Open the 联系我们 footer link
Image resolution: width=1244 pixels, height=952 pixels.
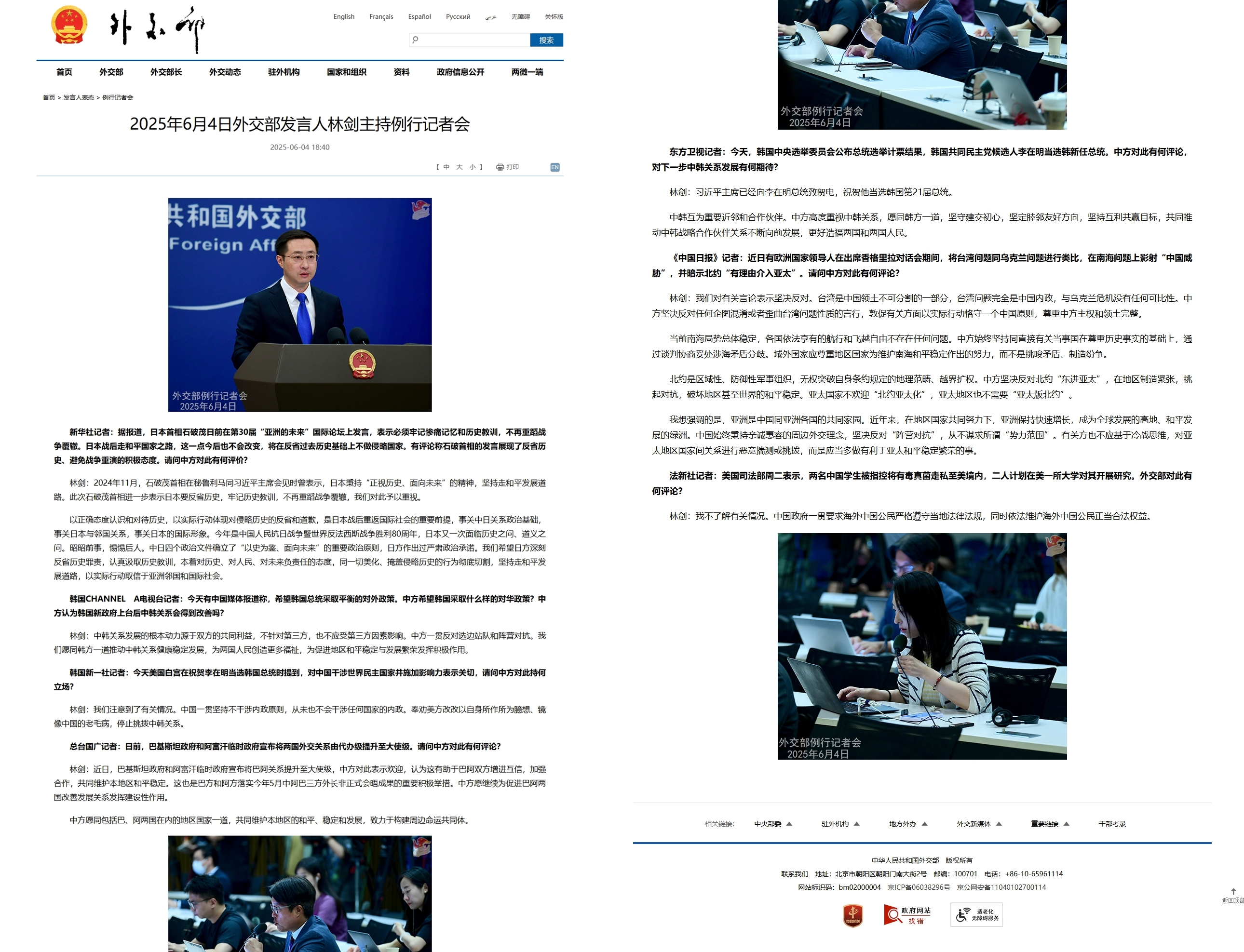pyautogui.click(x=794, y=874)
